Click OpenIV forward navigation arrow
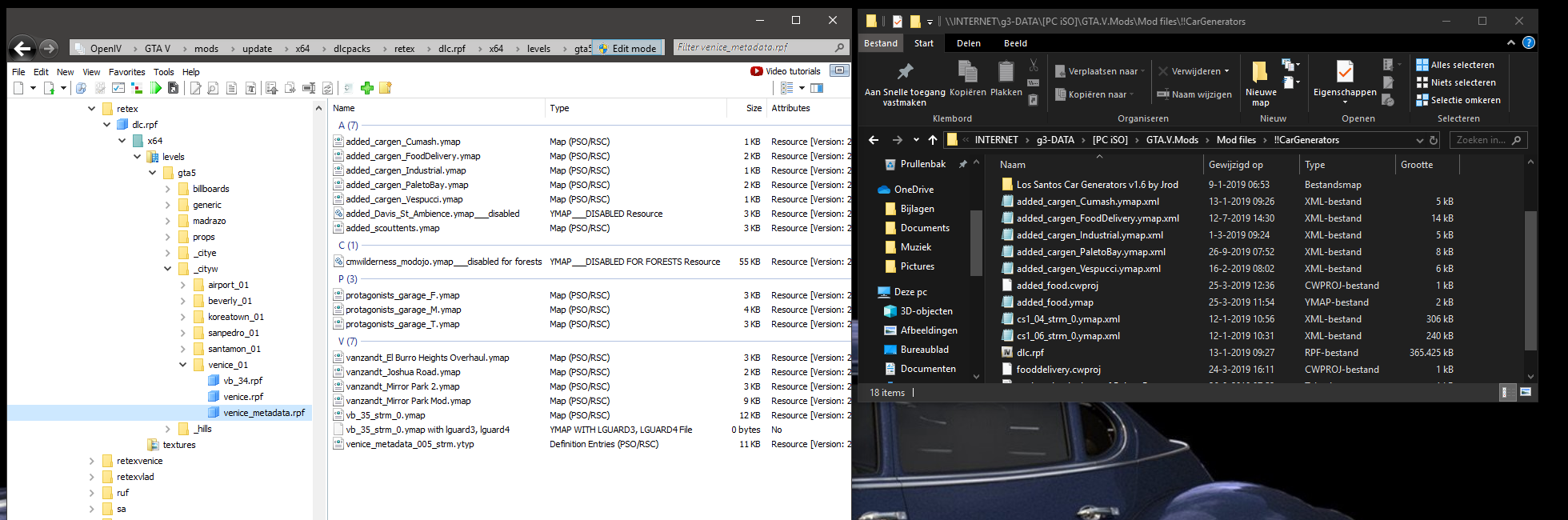The image size is (1568, 520). [49, 49]
